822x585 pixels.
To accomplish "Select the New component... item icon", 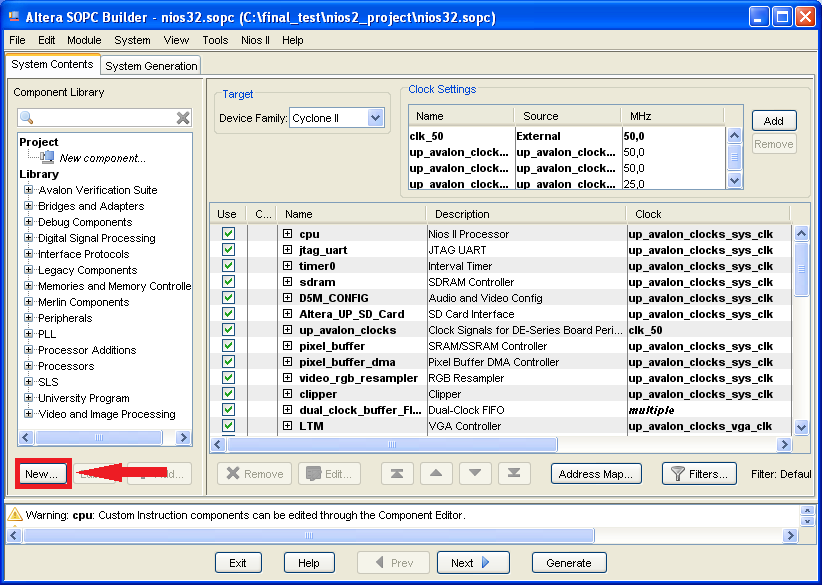I will (x=47, y=157).
